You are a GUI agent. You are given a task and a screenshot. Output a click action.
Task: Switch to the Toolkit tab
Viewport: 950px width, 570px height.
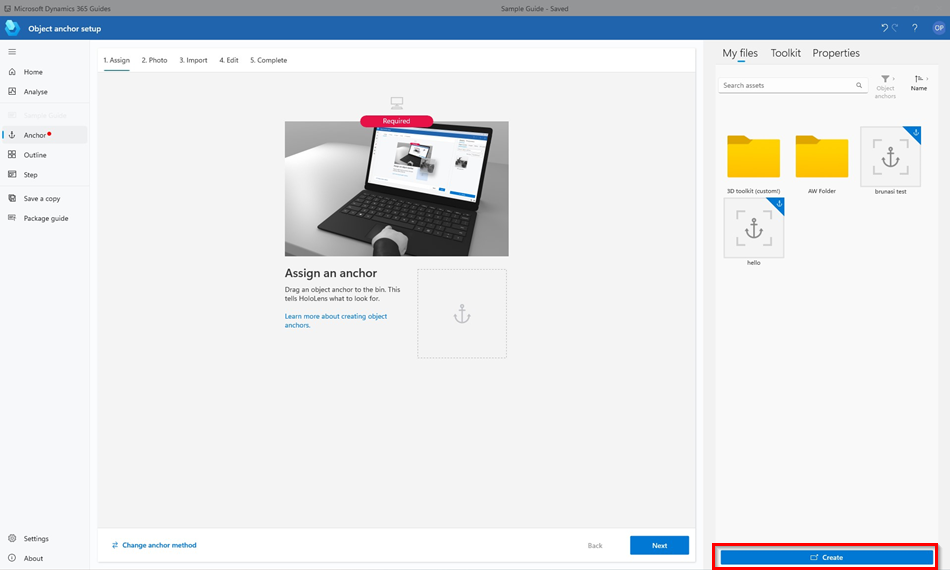point(785,53)
